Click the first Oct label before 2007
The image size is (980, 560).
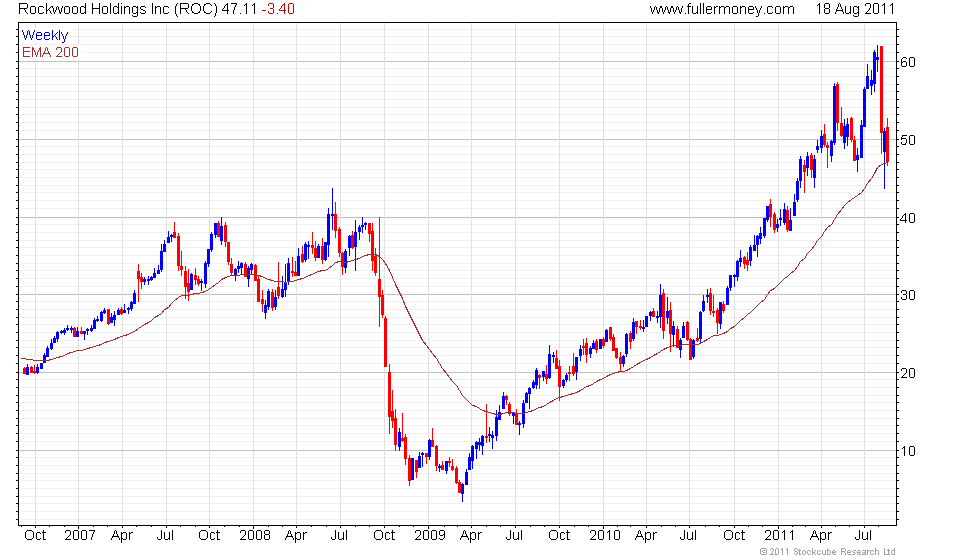[x=35, y=536]
